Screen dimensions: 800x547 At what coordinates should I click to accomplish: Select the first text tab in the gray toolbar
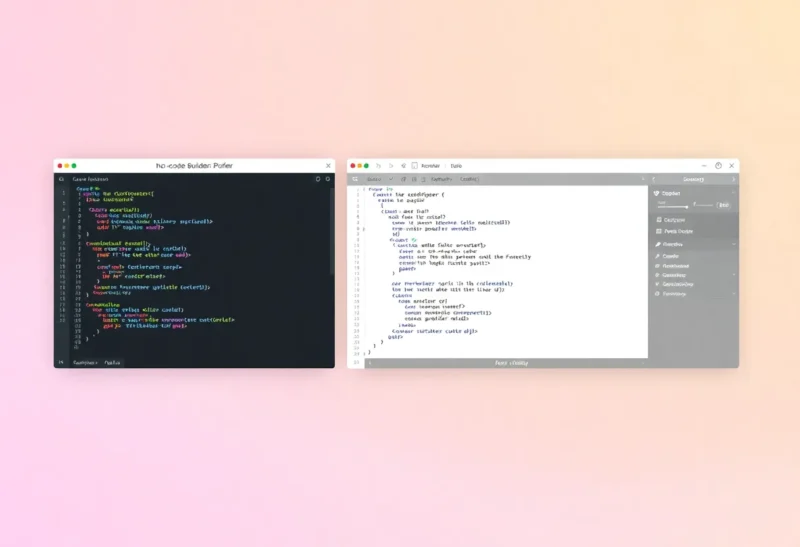tap(441, 179)
